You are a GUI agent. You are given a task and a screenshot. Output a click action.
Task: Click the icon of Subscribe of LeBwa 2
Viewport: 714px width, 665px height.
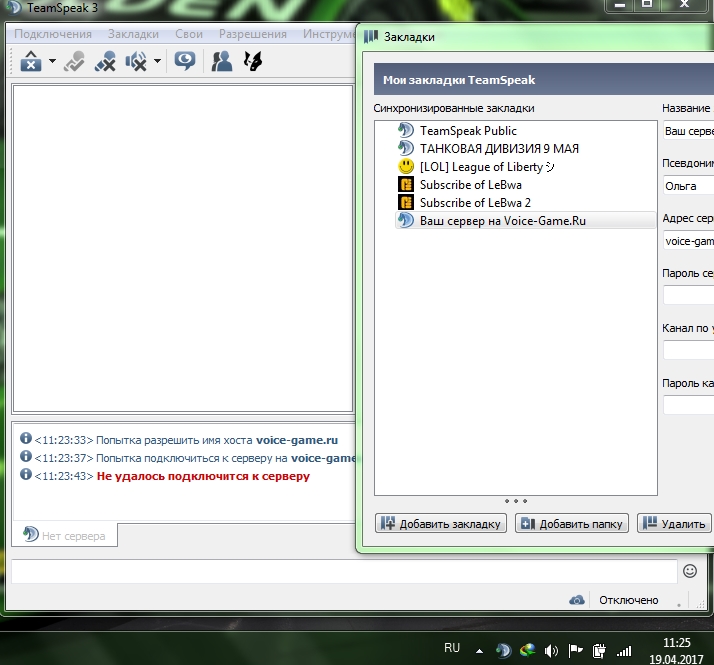pyautogui.click(x=406, y=202)
